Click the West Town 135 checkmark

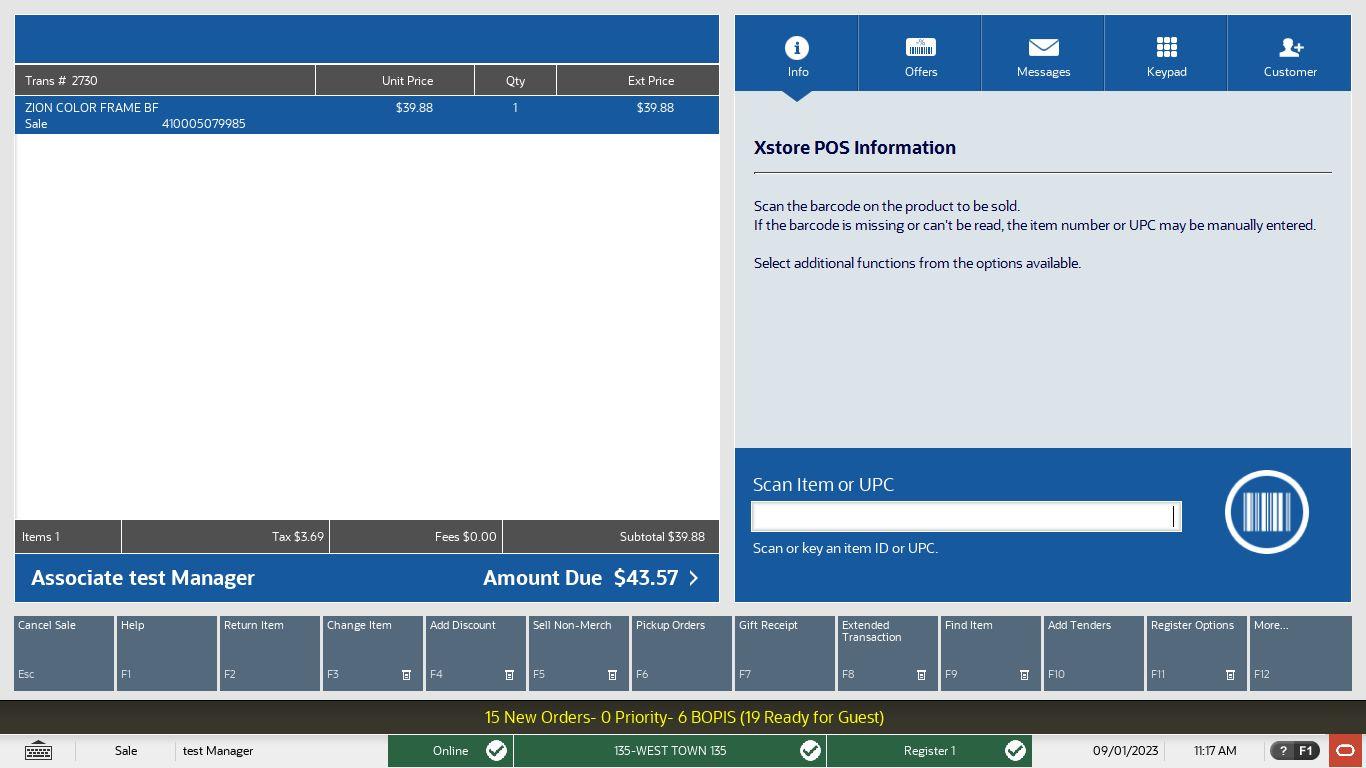coord(810,751)
